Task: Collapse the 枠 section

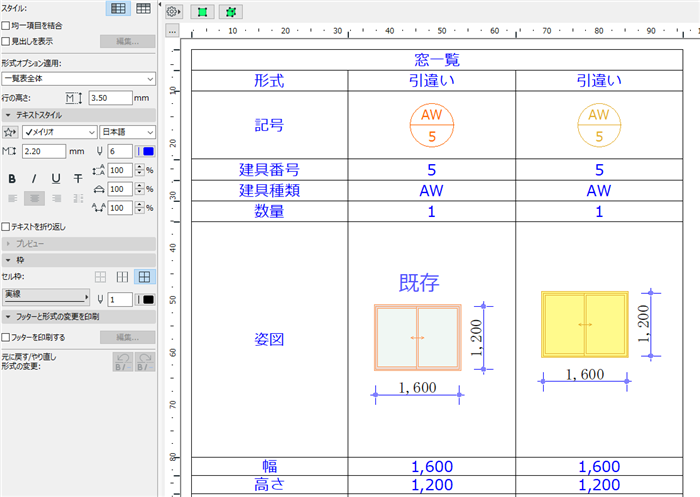Action: pos(79,260)
